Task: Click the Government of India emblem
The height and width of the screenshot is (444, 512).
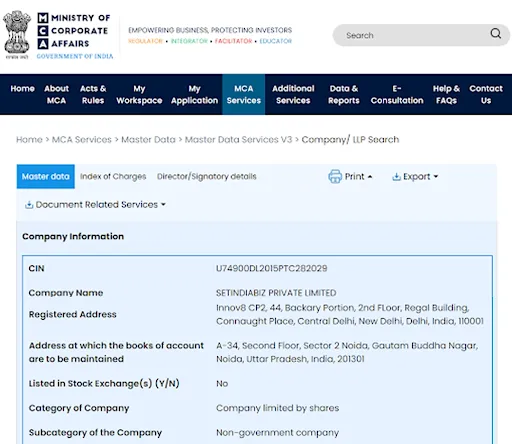Action: point(17,35)
